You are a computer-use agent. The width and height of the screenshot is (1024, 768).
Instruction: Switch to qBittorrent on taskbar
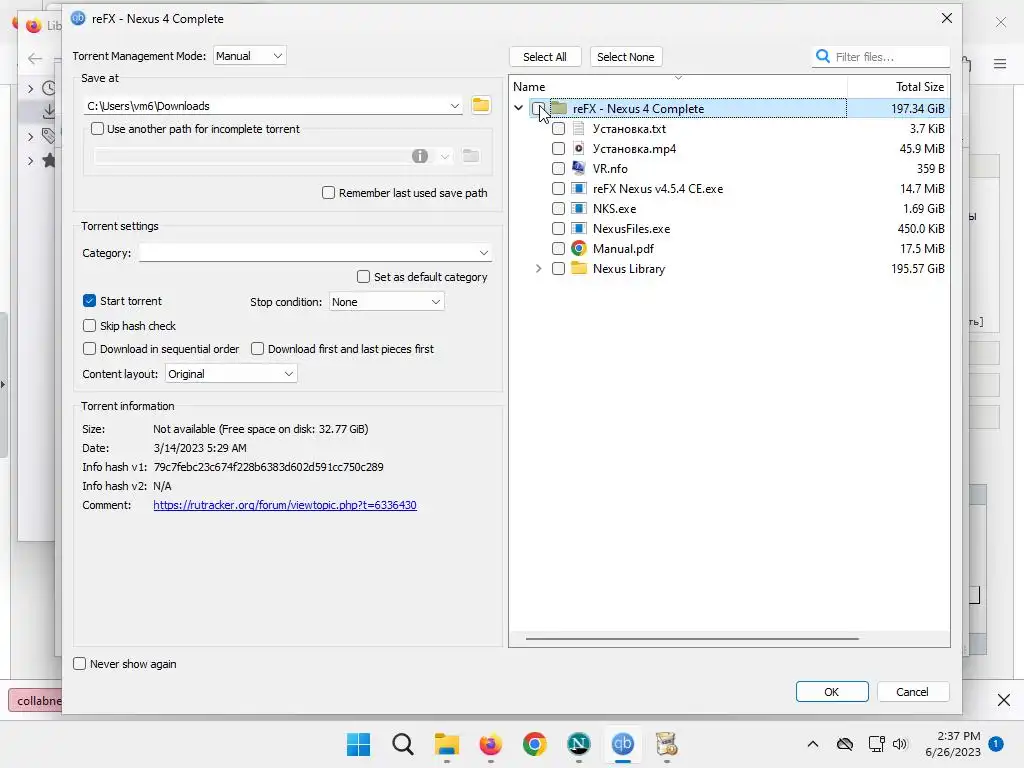tap(622, 744)
